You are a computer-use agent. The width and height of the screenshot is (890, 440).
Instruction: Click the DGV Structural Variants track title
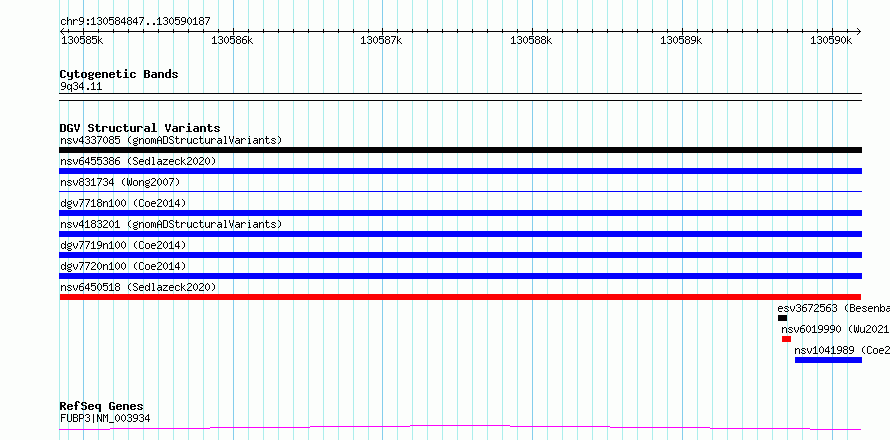(140, 128)
